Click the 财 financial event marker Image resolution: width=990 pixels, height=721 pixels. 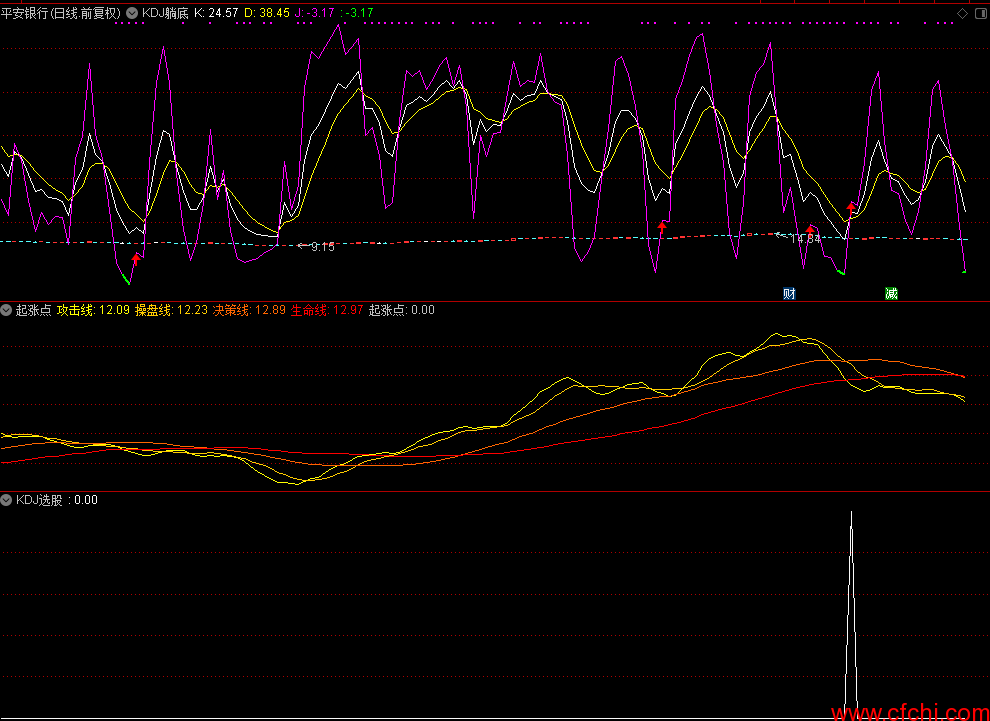[x=789, y=293]
